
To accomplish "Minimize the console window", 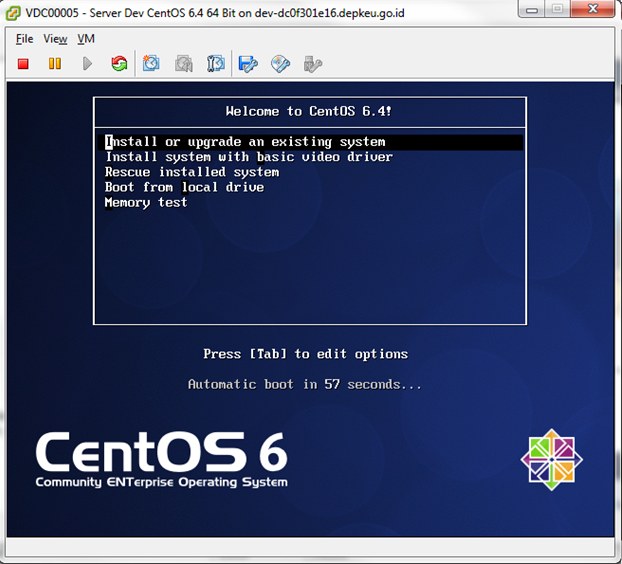I will tap(532, 10).
